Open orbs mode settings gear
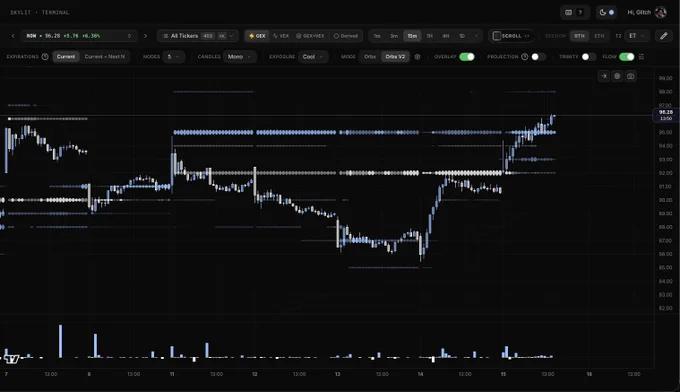 (x=417, y=57)
